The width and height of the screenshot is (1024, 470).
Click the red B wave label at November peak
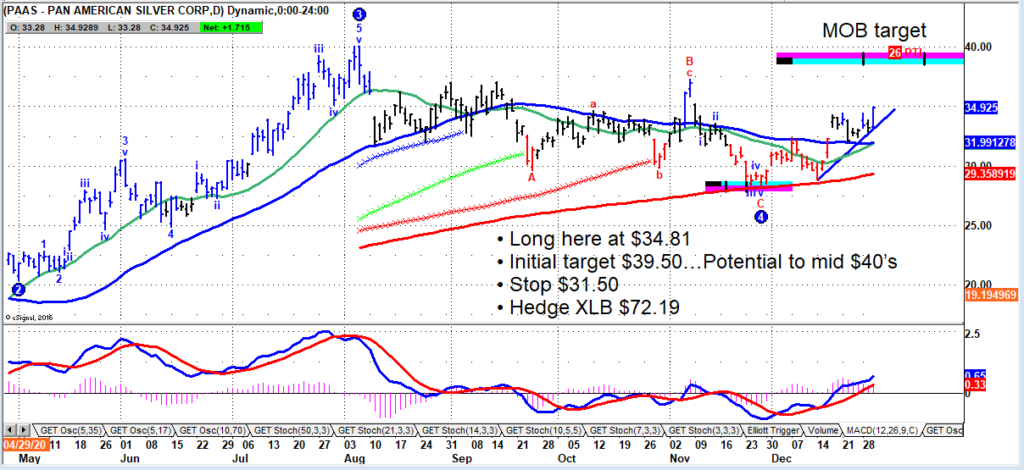pyautogui.click(x=689, y=61)
